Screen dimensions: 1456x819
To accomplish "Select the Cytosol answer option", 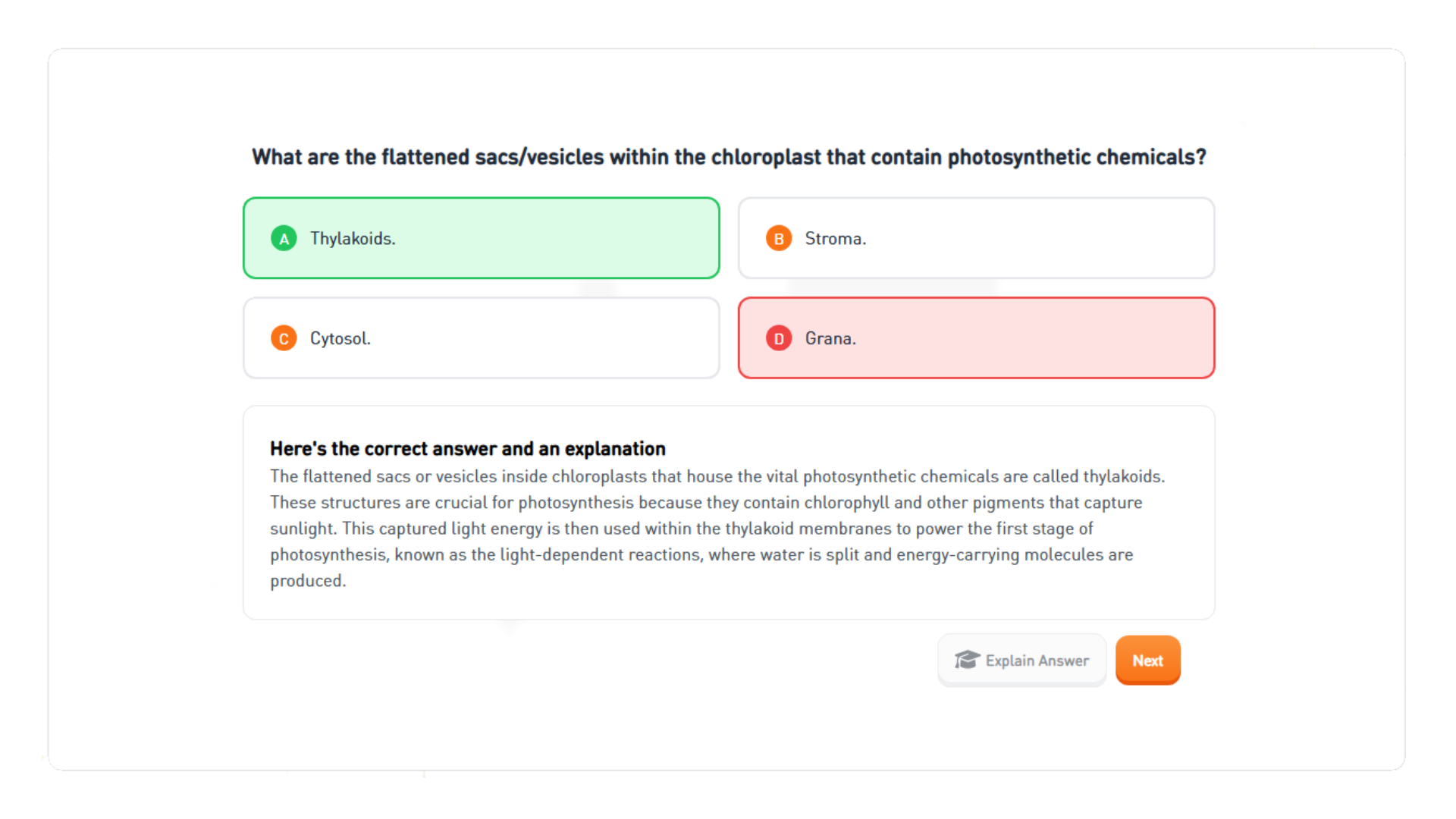I will 481,338.
